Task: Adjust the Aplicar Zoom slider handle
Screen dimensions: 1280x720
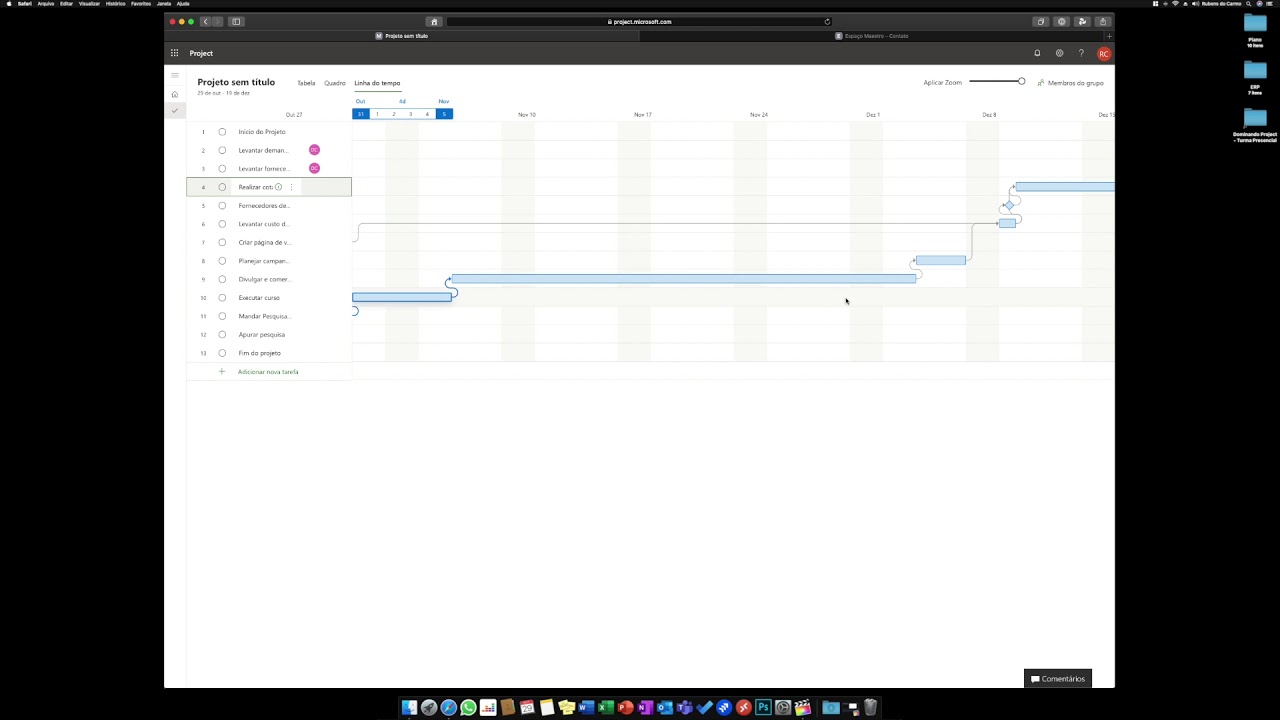Action: click(x=1021, y=82)
